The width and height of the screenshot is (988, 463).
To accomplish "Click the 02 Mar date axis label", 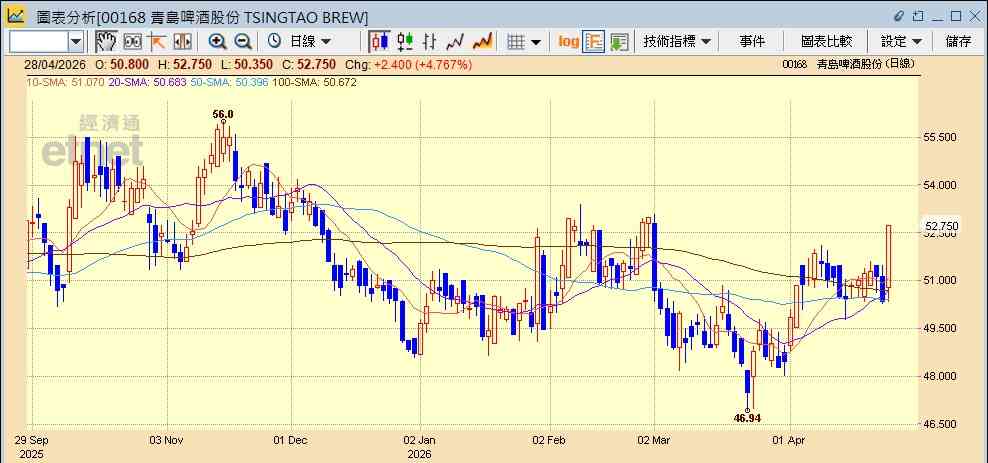I will pos(654,440).
